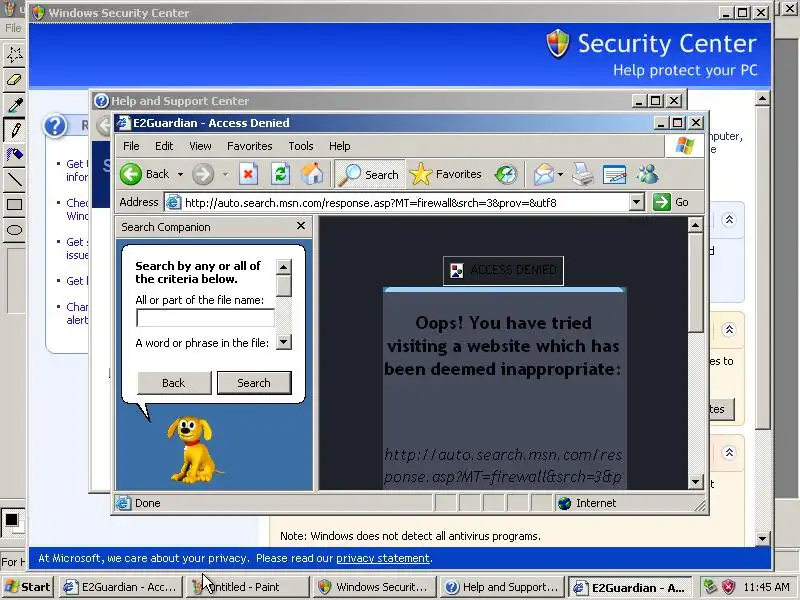
Task: Select the Pencil tool in Paint
Action: [14, 130]
